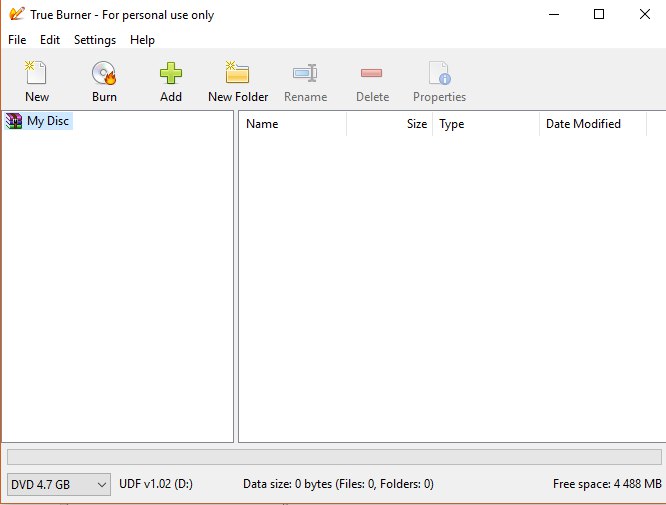Select the My Disc tree node

[x=39, y=121]
